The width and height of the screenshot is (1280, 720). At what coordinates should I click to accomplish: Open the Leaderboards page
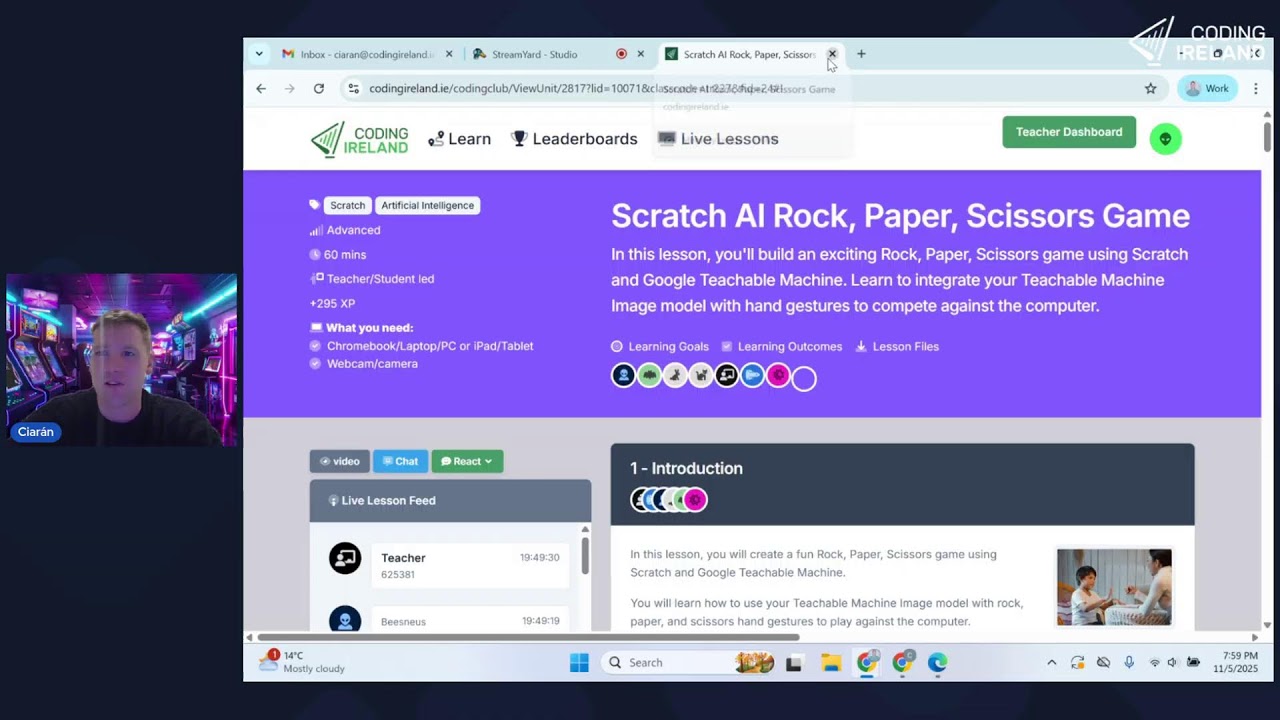[574, 139]
